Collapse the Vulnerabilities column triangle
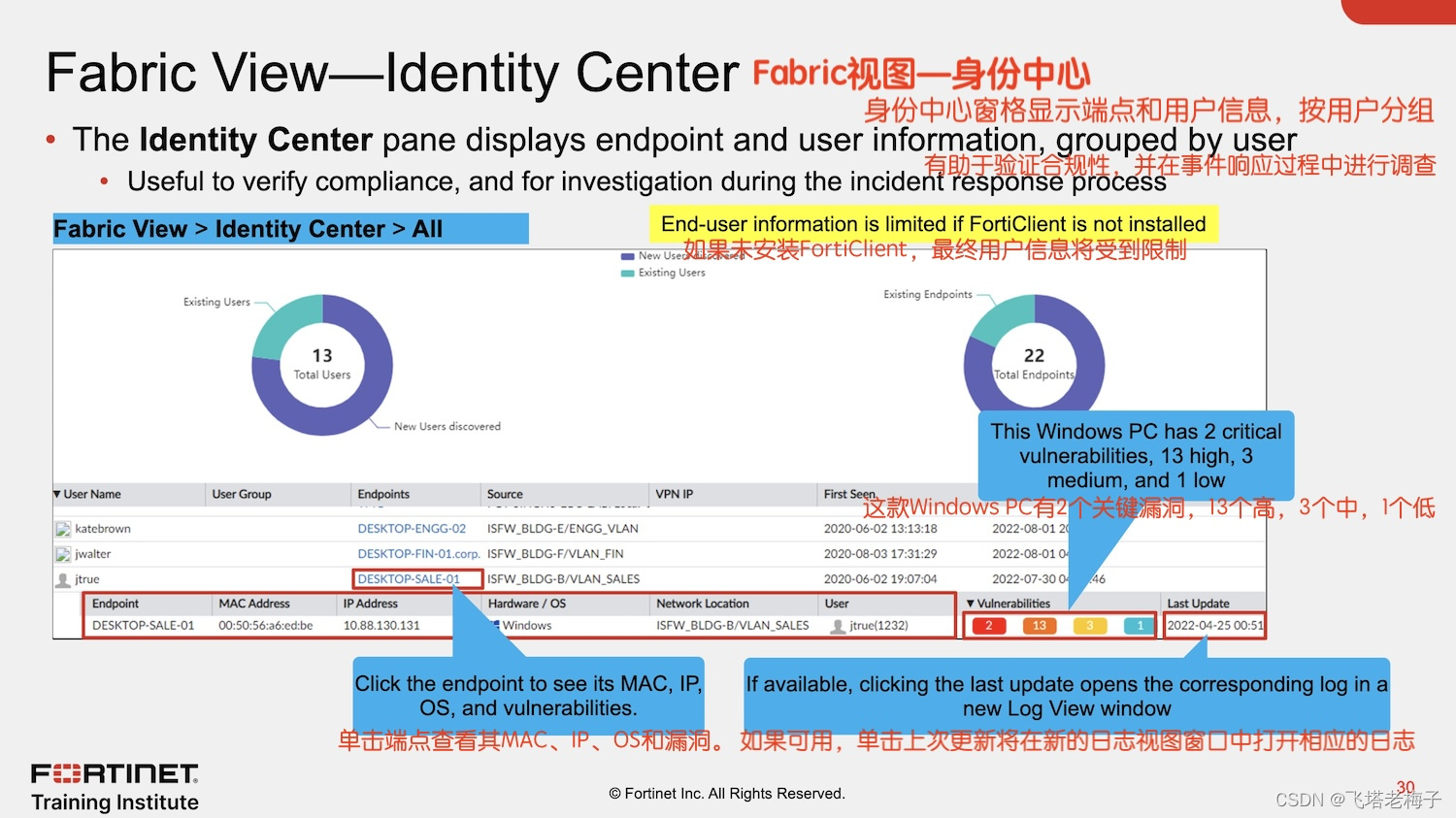Screen dimensions: 1456x818 coord(970,604)
